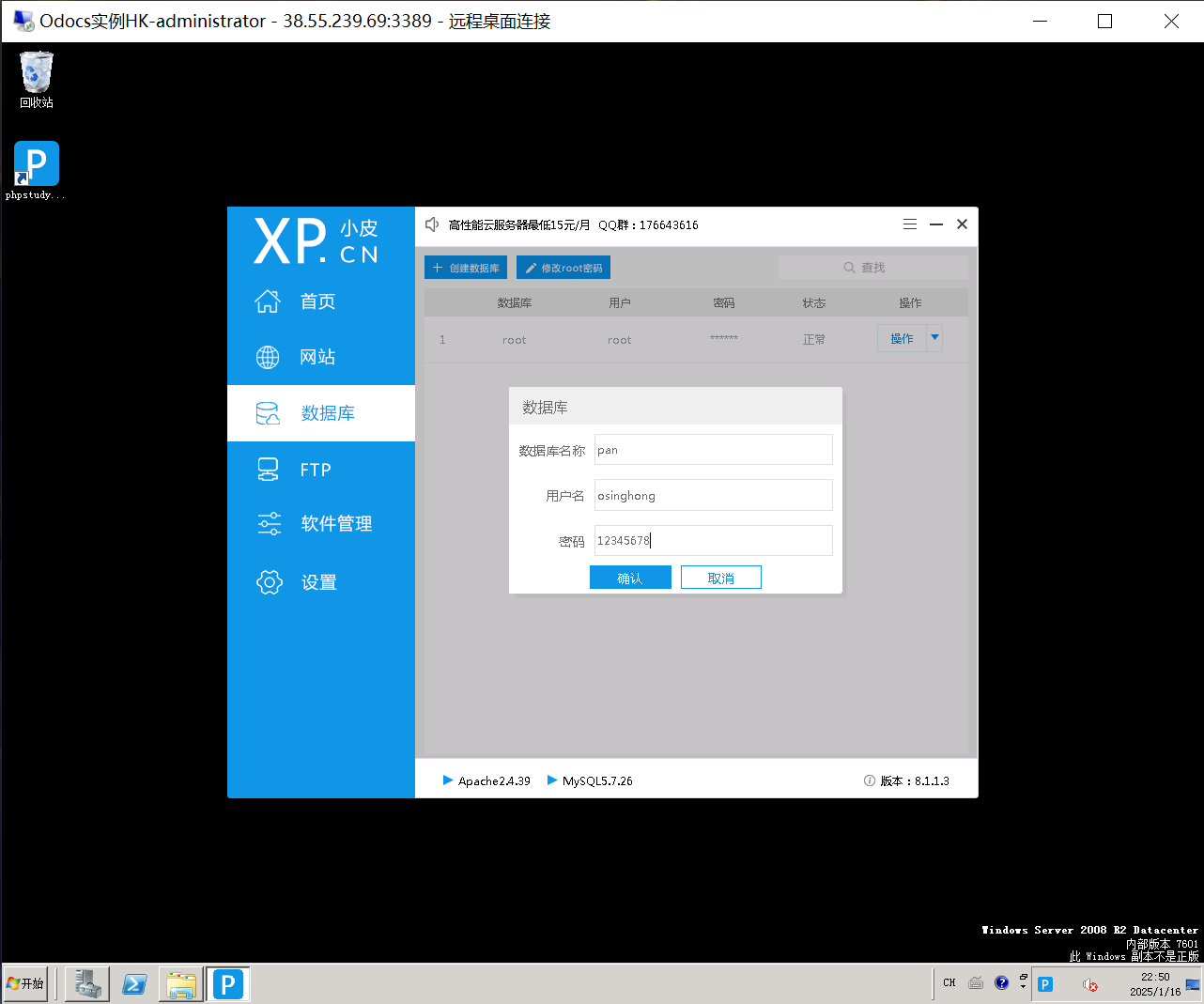Open the hamburger menu icon in phpstudy
Screen dimensions: 1204x1004
(x=909, y=224)
